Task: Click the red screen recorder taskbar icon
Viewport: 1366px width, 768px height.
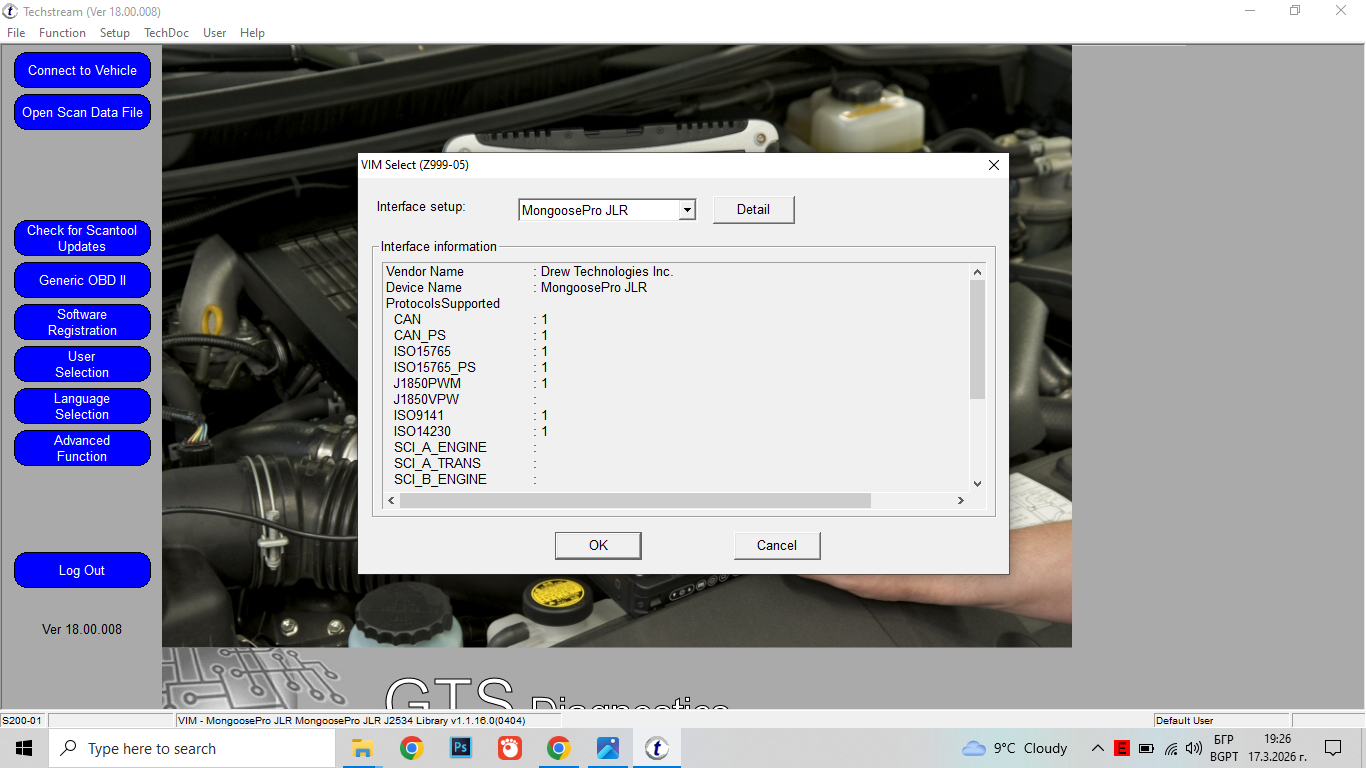Action: pos(510,748)
